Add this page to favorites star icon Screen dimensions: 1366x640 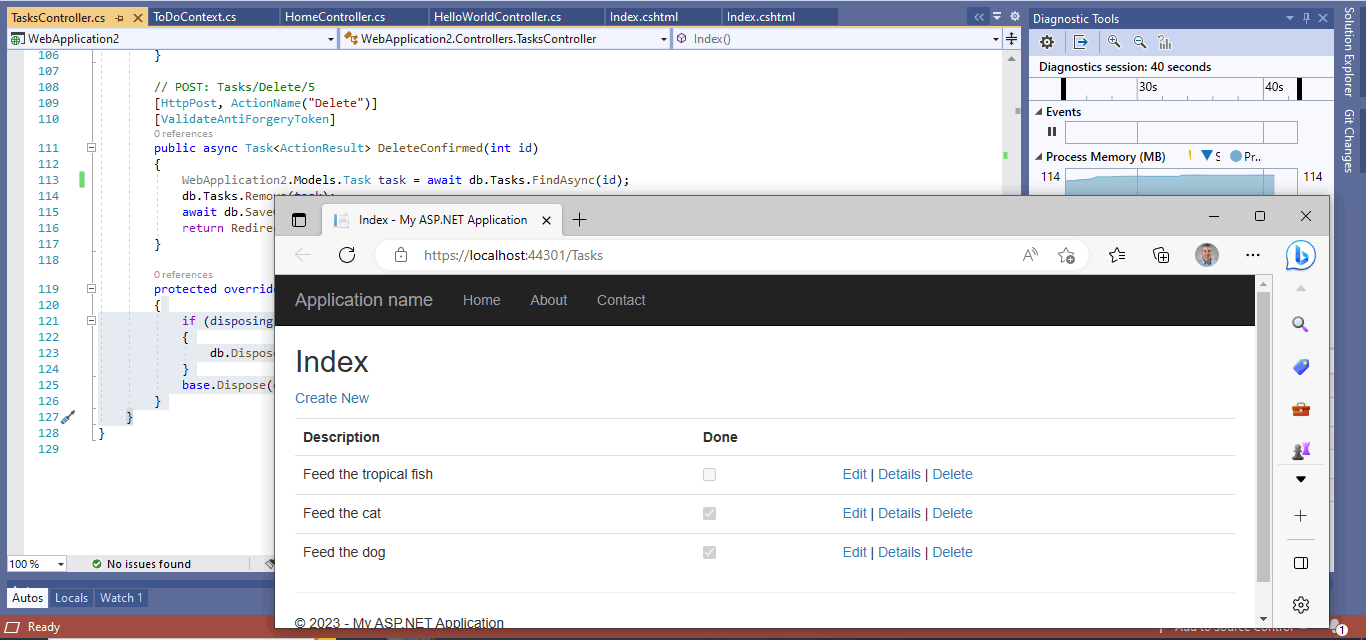coord(1067,255)
